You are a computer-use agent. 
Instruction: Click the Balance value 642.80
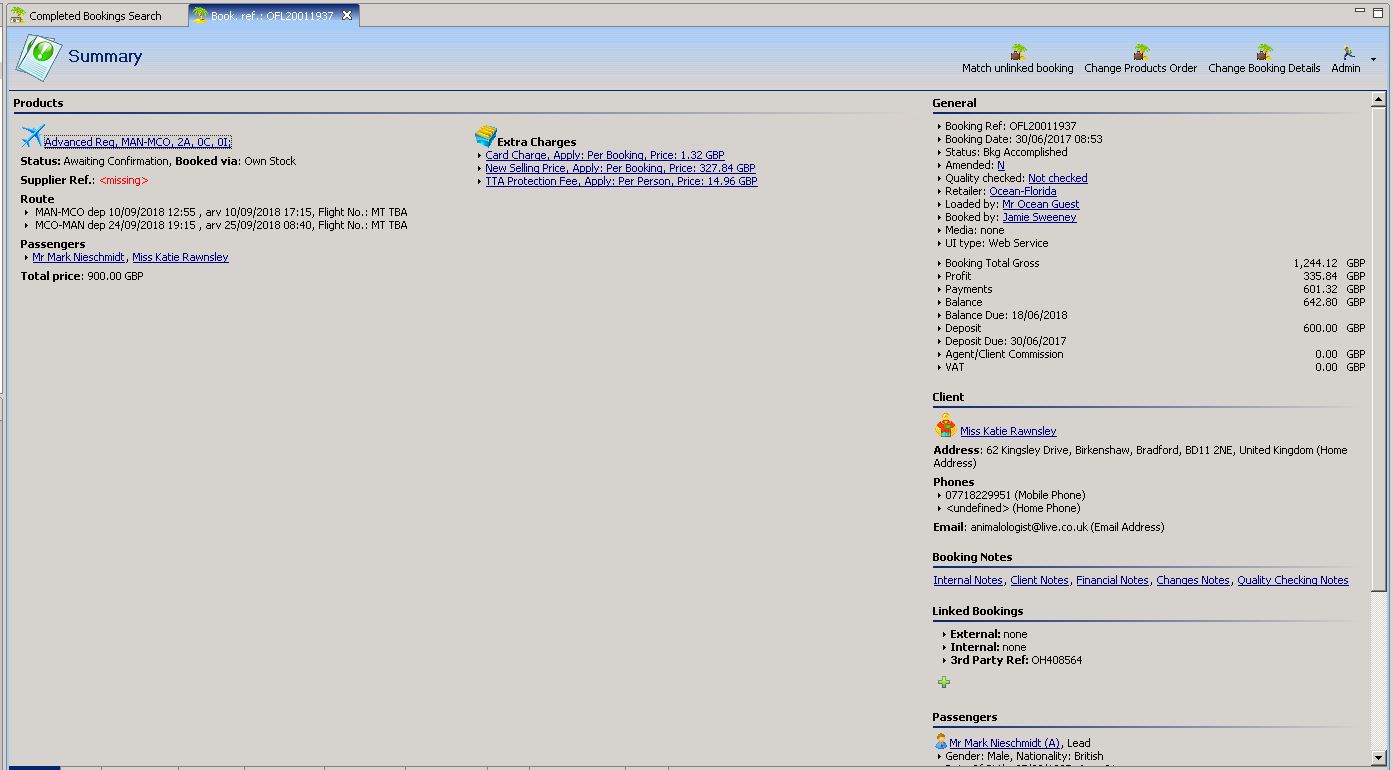click(x=1320, y=303)
